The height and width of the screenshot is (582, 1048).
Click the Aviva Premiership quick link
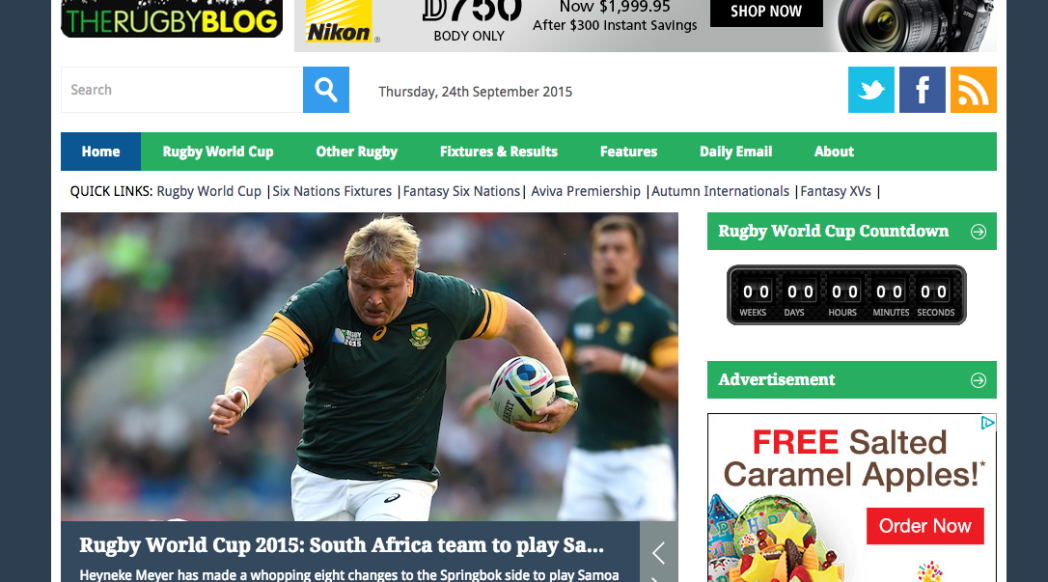point(585,191)
